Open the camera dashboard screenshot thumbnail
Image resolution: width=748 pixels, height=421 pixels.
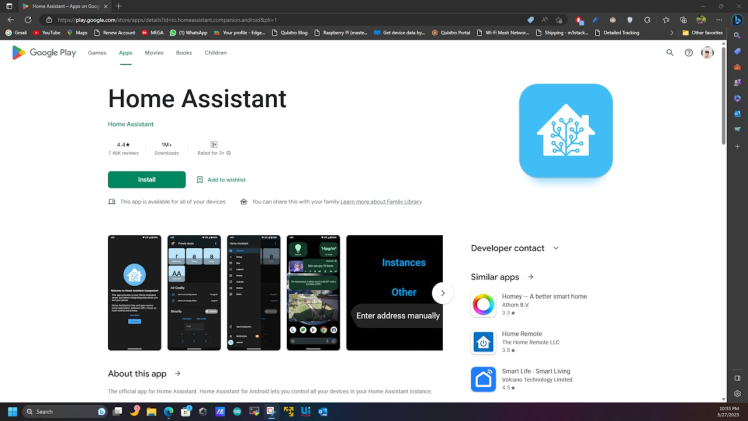coord(313,293)
